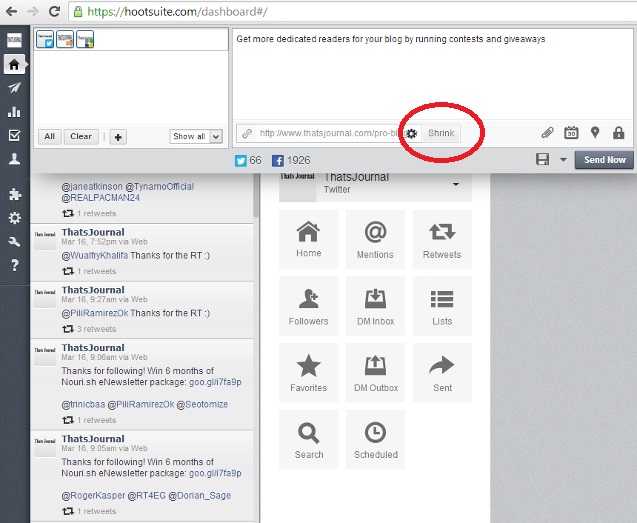Open the @janeatkinson mention link
Screen dimensions: 637x523
pos(92,187)
